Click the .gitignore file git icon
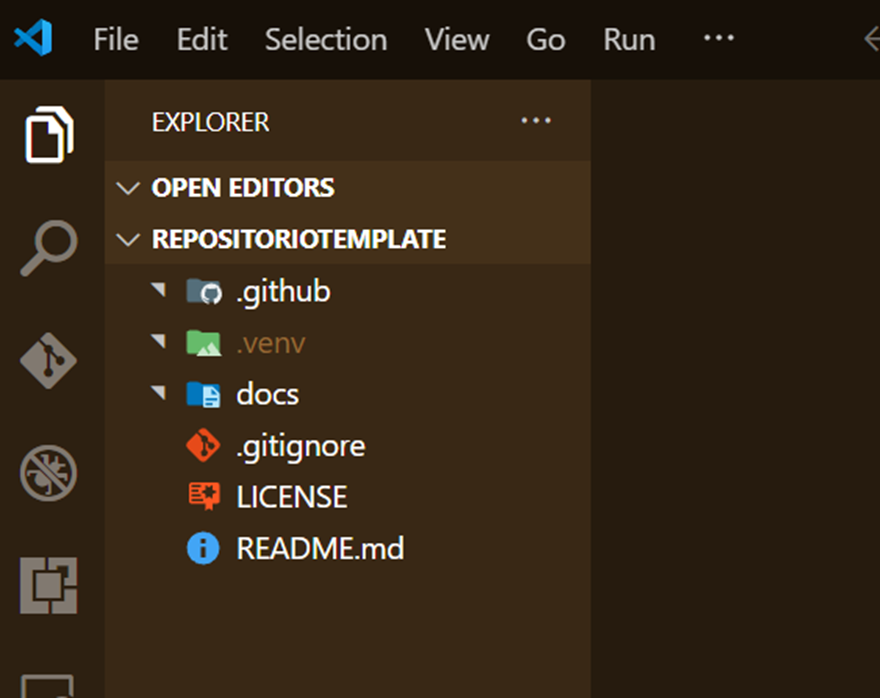 [203, 446]
